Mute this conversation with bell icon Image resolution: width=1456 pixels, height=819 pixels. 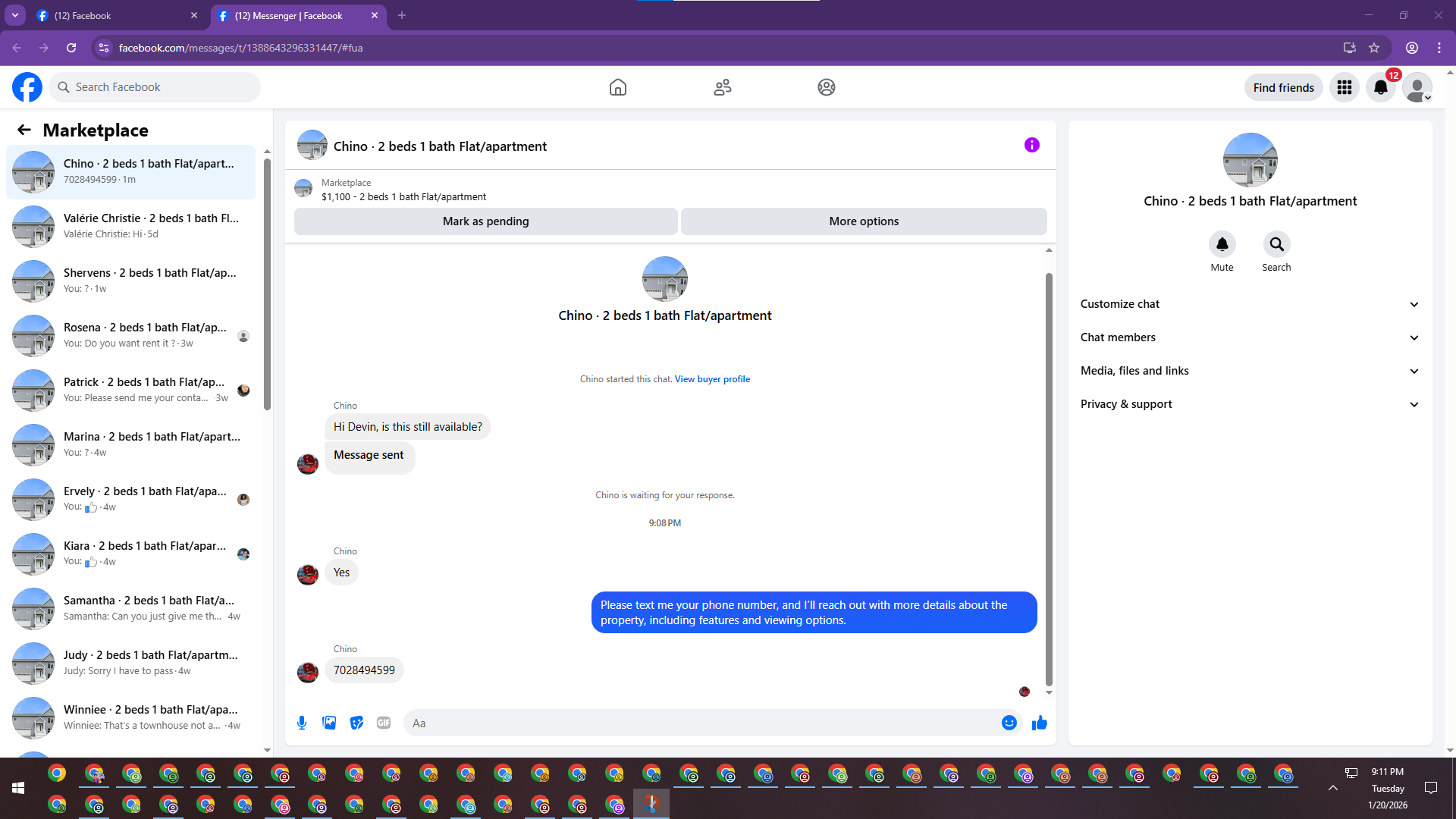tap(1222, 244)
